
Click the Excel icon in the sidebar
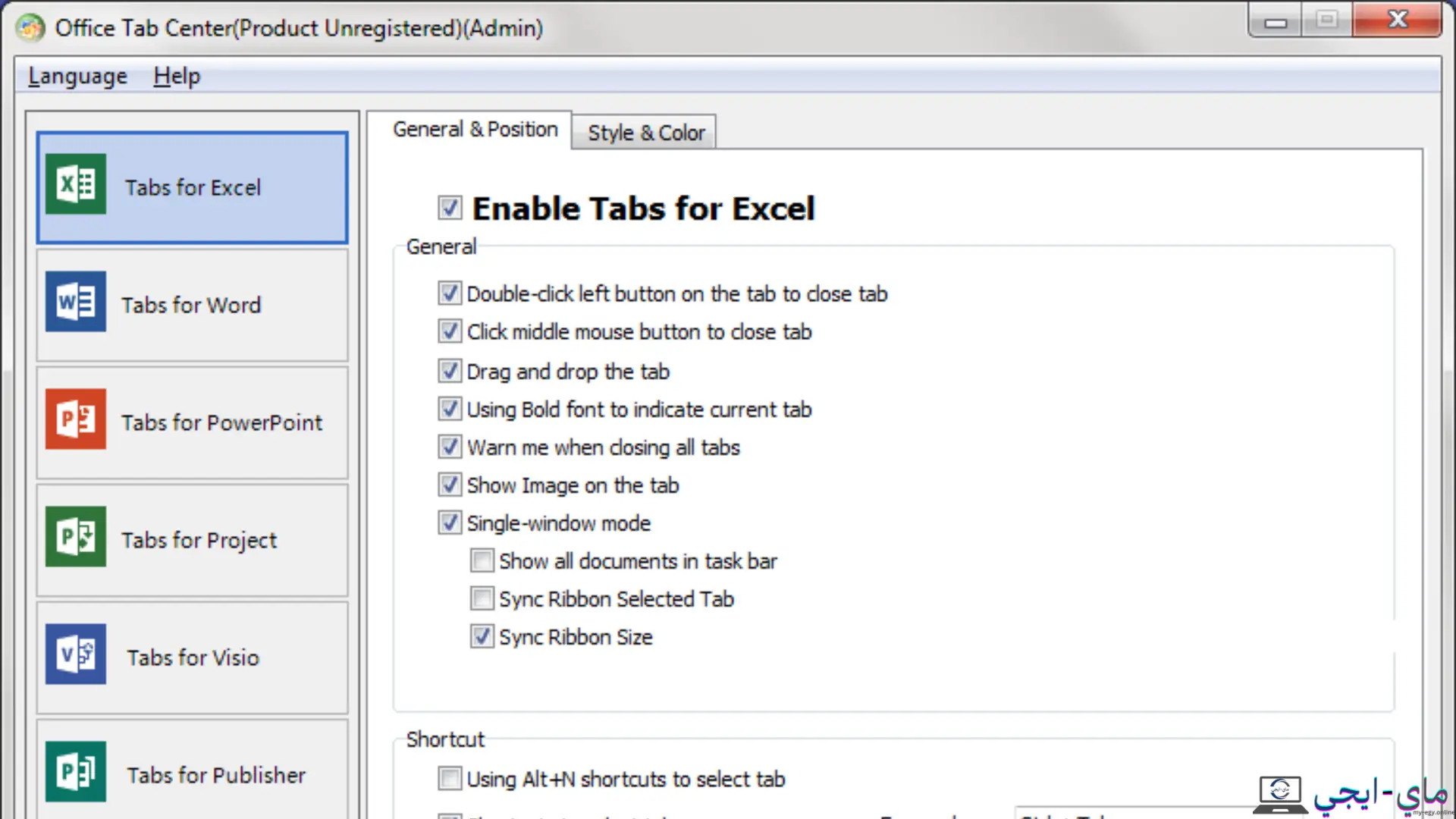click(x=76, y=184)
